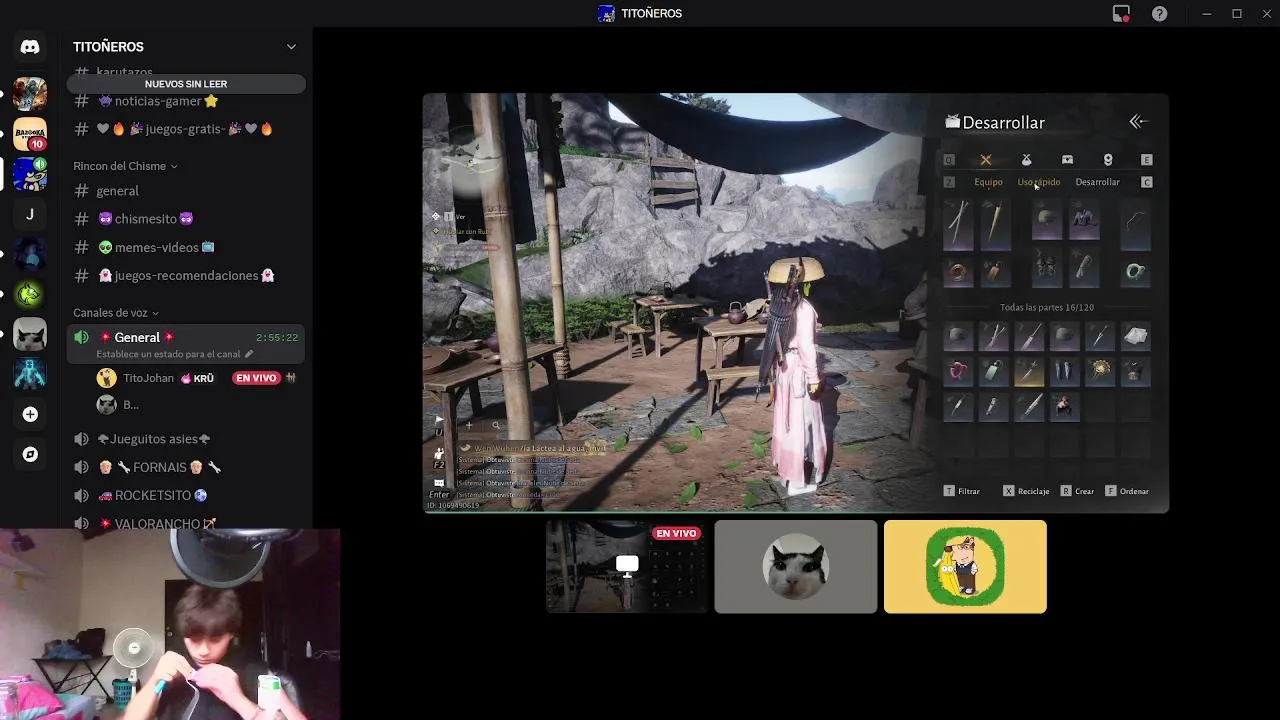The height and width of the screenshot is (720, 1280).
Task: Select the cat avatar participant tile
Action: coord(796,566)
